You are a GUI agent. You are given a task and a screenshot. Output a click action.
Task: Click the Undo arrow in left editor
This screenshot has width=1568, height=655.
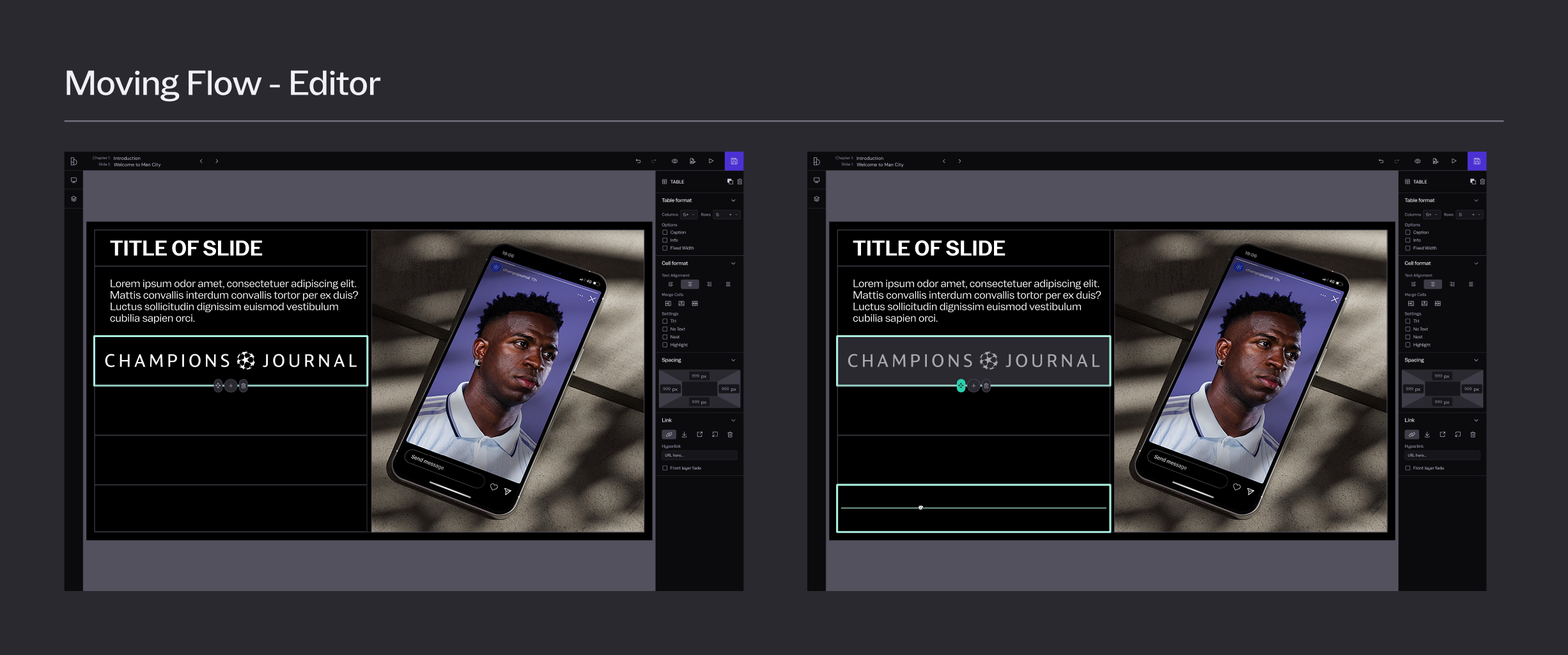[x=638, y=161]
